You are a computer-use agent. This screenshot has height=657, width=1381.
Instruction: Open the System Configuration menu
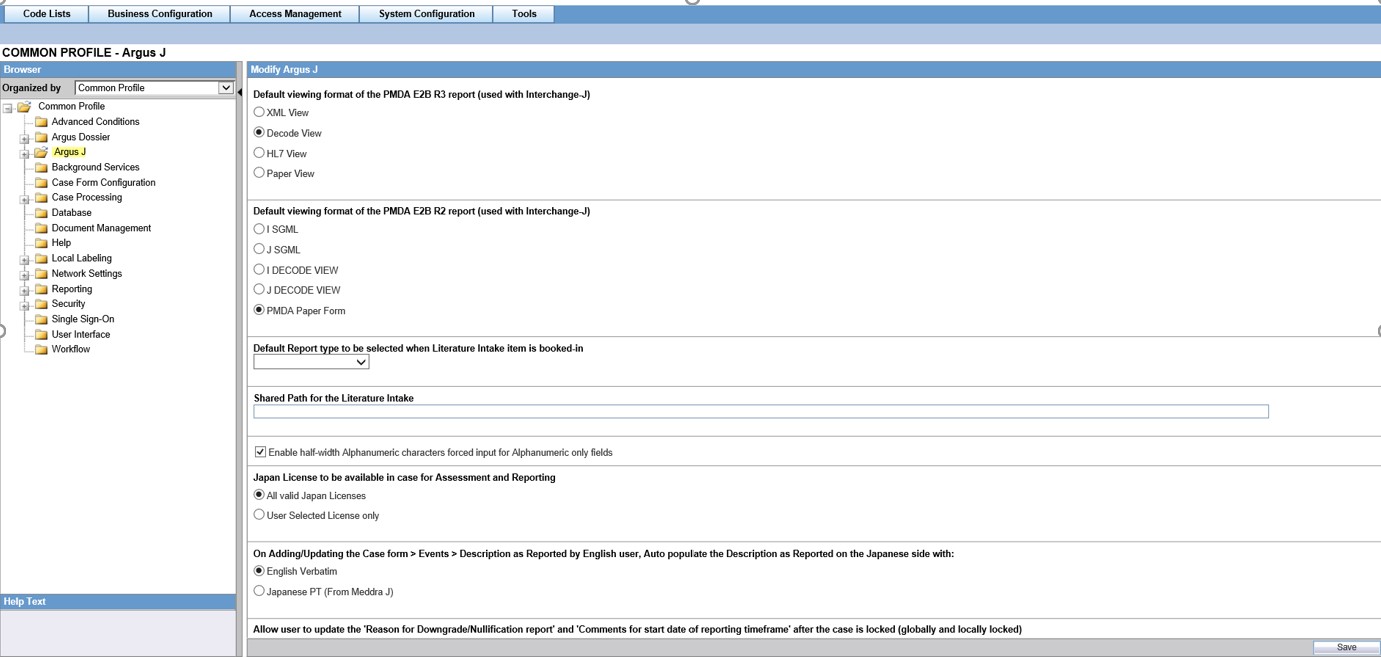427,14
